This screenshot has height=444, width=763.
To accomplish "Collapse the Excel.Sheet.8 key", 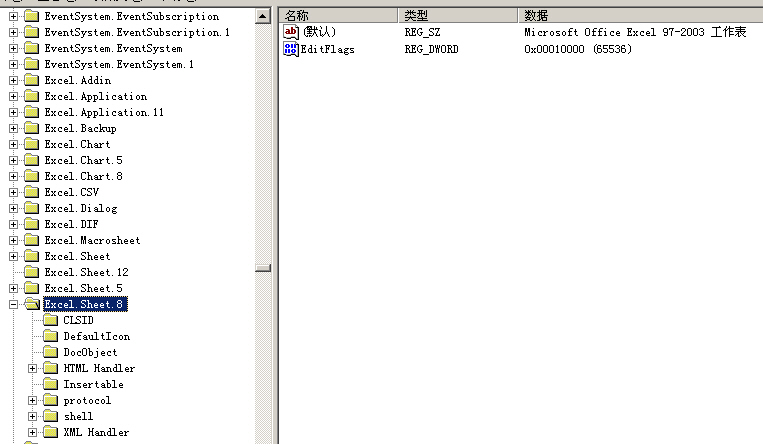I will pyautogui.click(x=14, y=304).
